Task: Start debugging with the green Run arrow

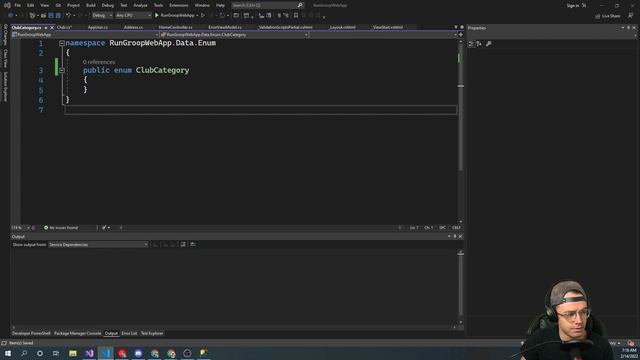Action: (x=157, y=16)
